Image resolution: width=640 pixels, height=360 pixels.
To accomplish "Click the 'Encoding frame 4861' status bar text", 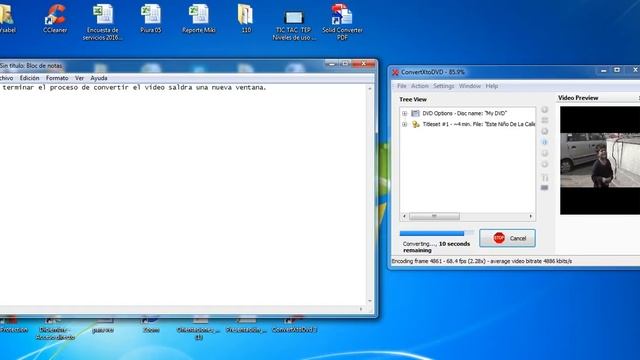I will coord(482,261).
